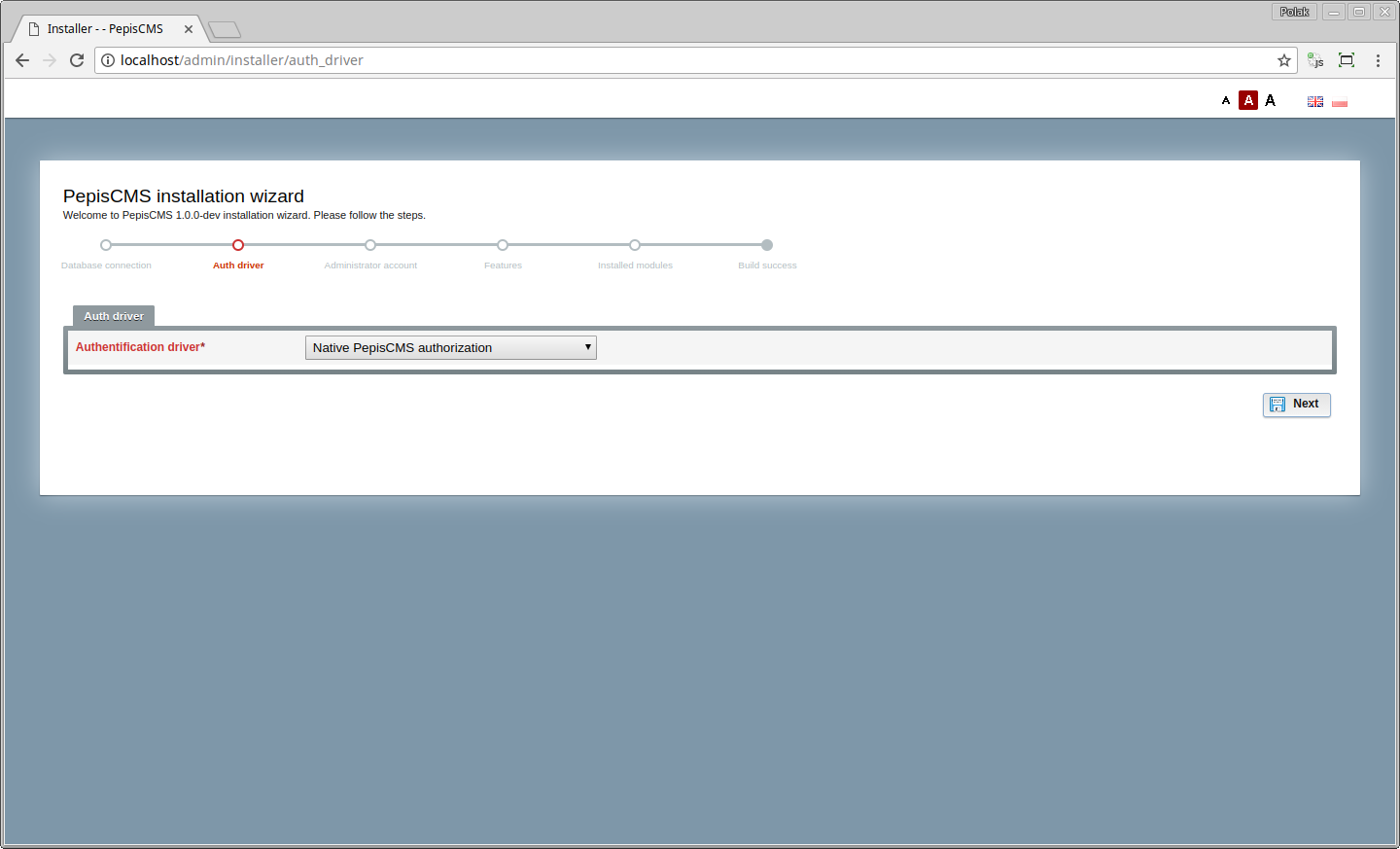
Task: Open the Authentification driver dropdown
Action: pos(451,347)
